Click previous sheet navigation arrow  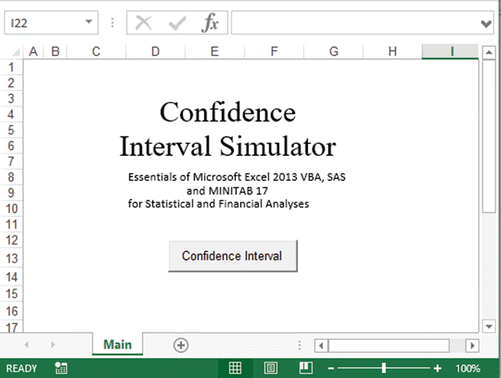click(x=27, y=345)
